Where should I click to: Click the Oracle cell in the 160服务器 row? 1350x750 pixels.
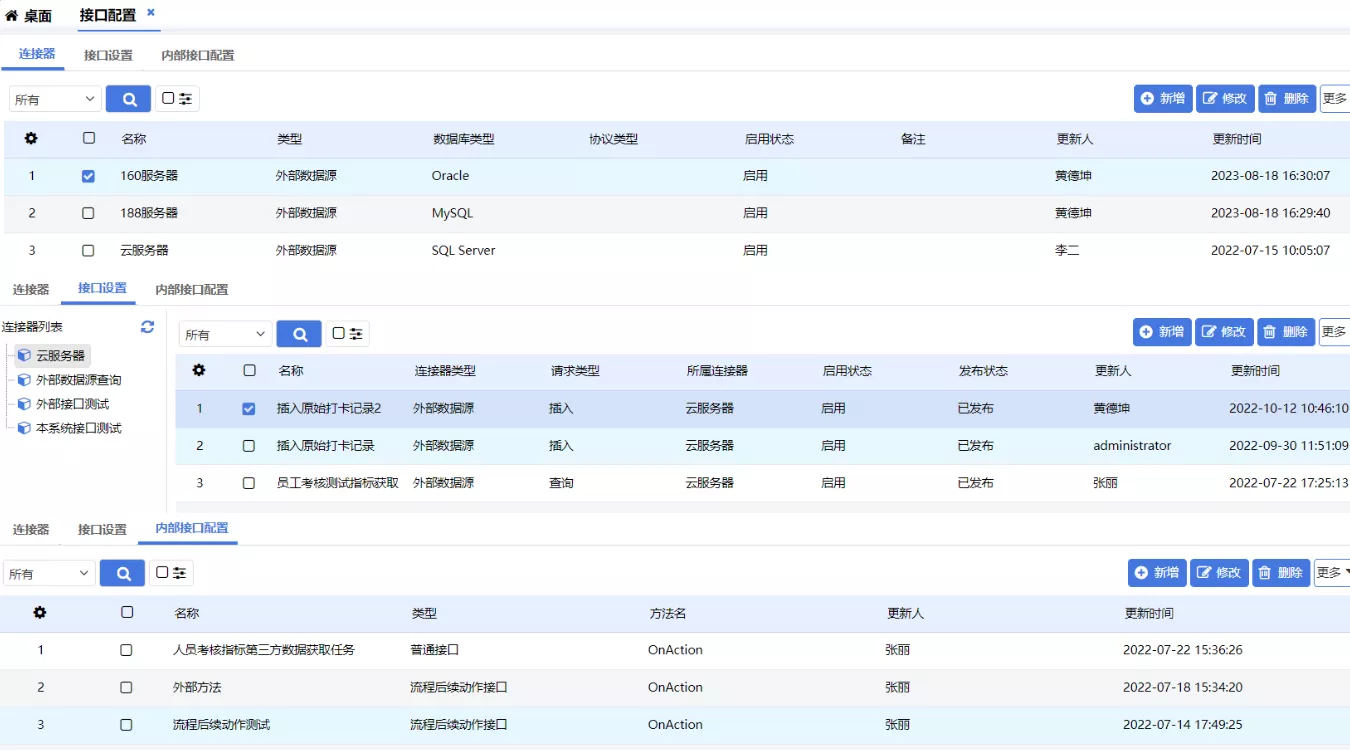coord(450,176)
